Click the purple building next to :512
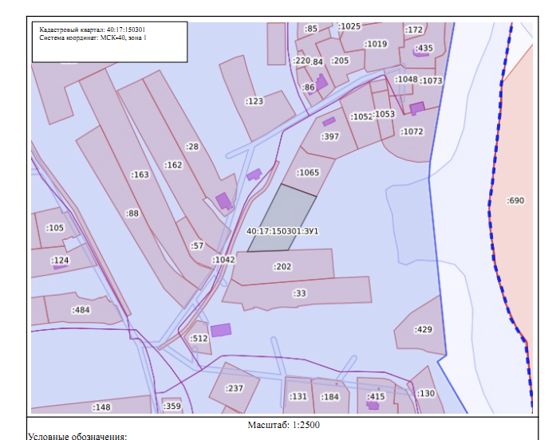 click(x=221, y=330)
